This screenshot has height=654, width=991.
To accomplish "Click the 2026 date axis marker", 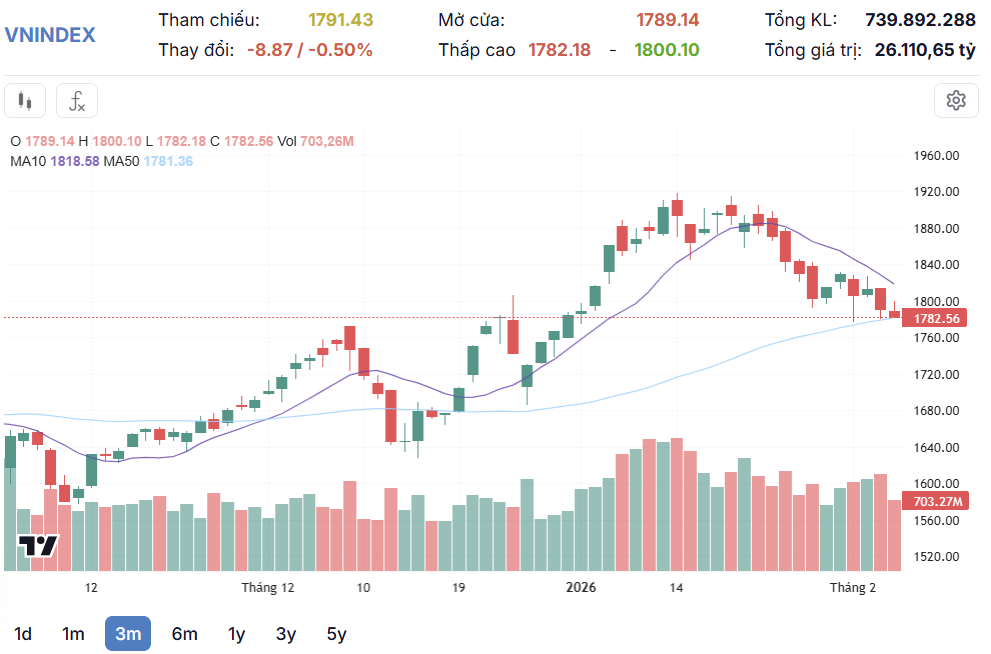I will click(x=581, y=588).
